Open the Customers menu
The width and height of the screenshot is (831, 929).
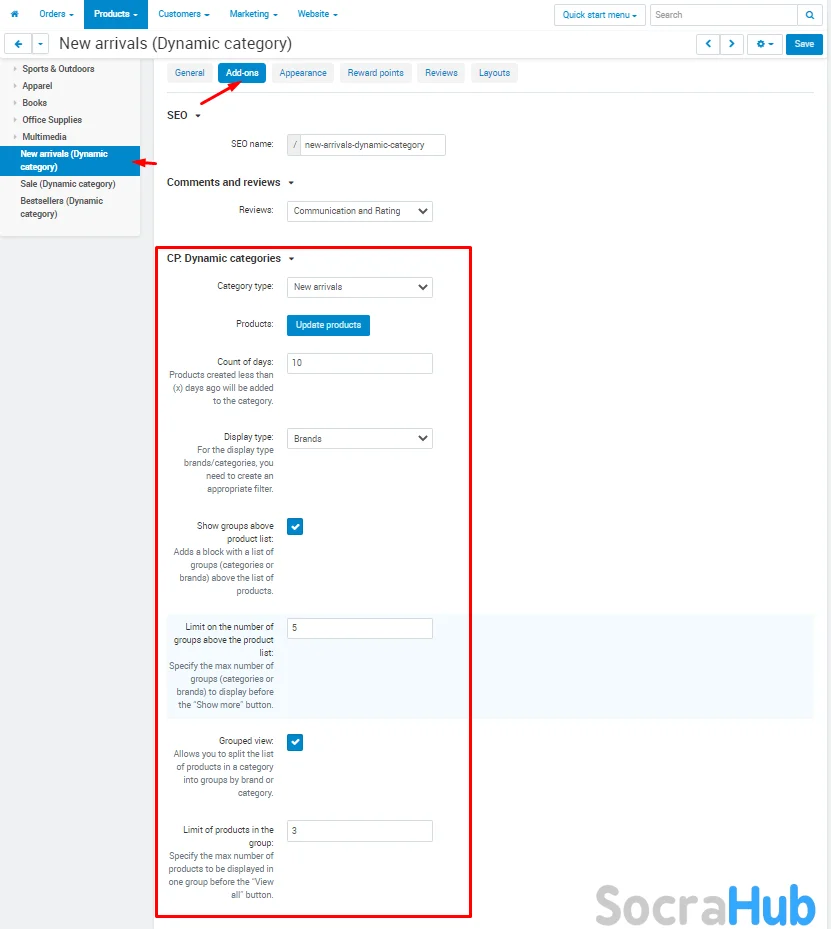point(184,14)
